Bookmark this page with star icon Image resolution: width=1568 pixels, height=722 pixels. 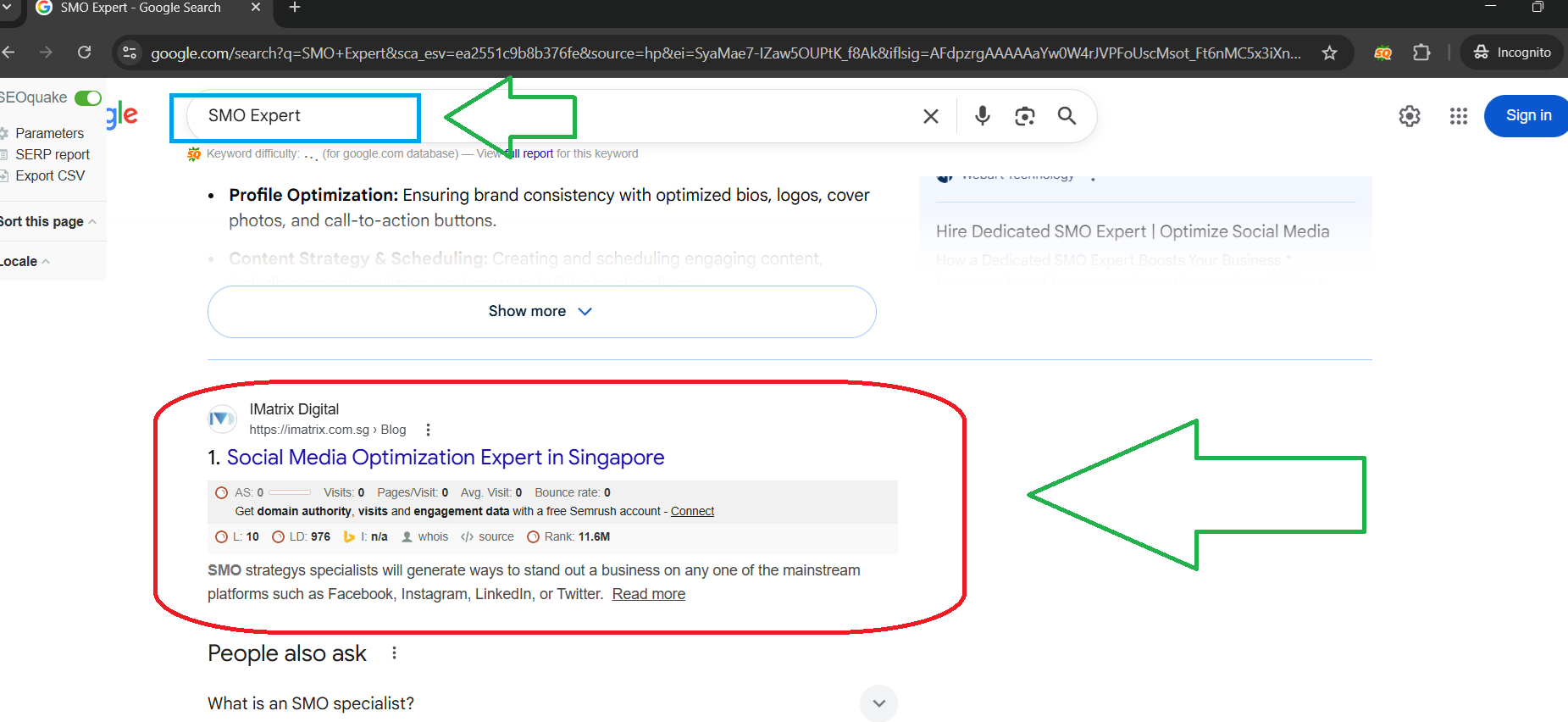[x=1329, y=53]
